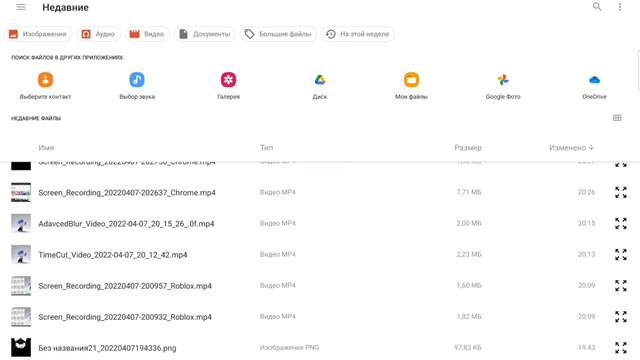Click modified time 20:15
The width and height of the screenshot is (640, 360).
(x=587, y=223)
